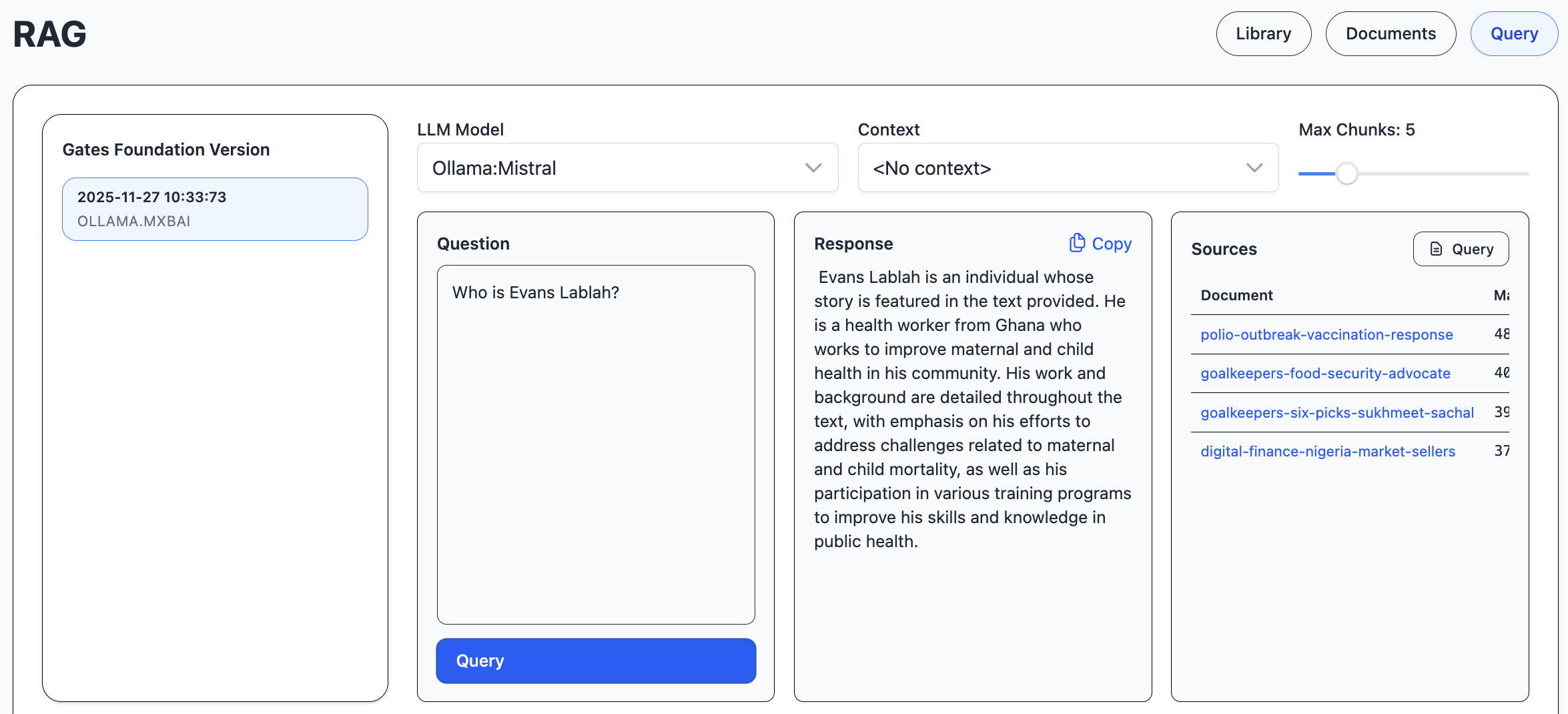Click the No context dropdown chevron
The image size is (1568, 714).
[x=1254, y=168]
